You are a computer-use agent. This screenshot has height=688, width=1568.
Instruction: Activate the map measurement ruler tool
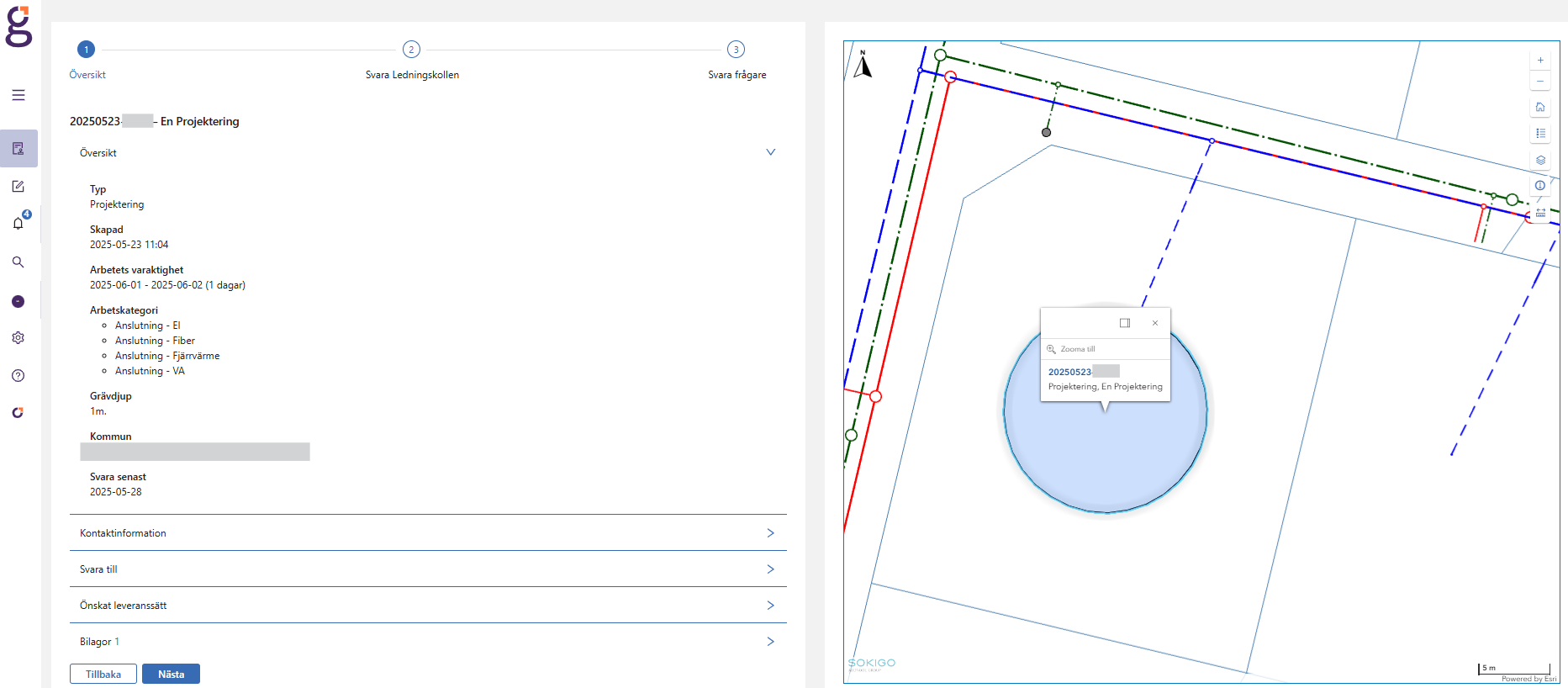tap(1540, 214)
